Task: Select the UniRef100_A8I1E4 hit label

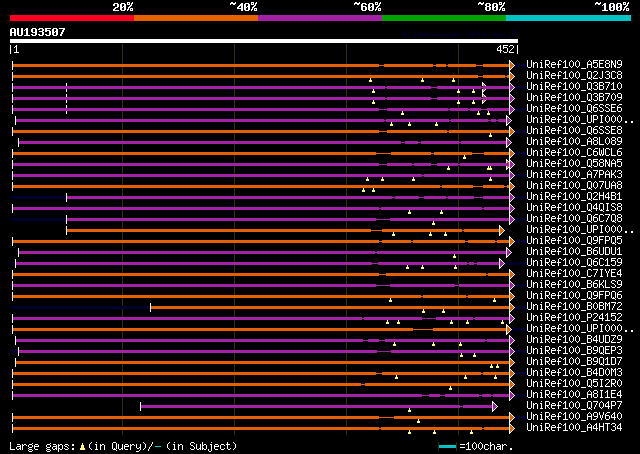Action: click(x=574, y=395)
